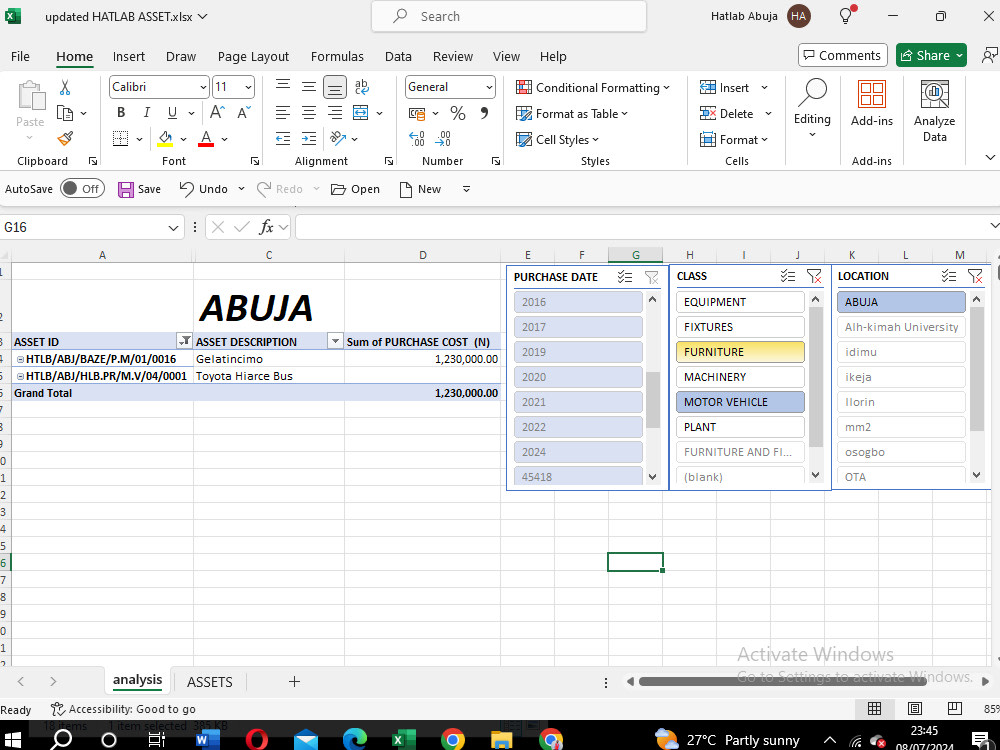Open the ASSET DESCRIPTION column filter dropdown
This screenshot has width=1000, height=750.
[x=334, y=341]
